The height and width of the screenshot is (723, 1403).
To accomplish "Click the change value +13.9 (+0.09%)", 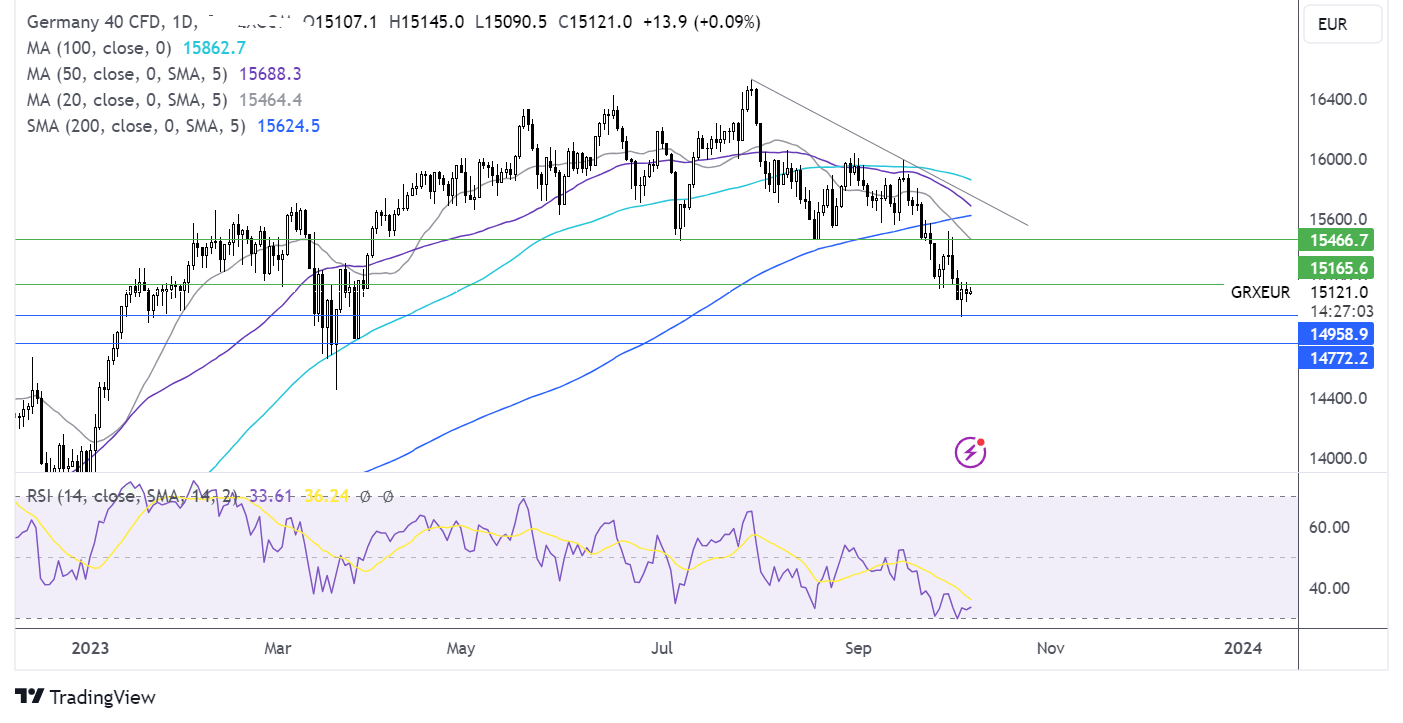I will click(x=701, y=22).
